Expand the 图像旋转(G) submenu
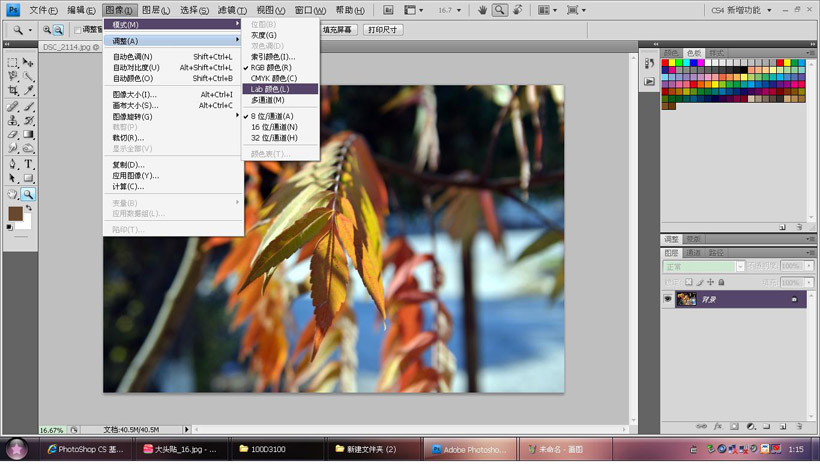The width and height of the screenshot is (820, 467). coord(174,117)
